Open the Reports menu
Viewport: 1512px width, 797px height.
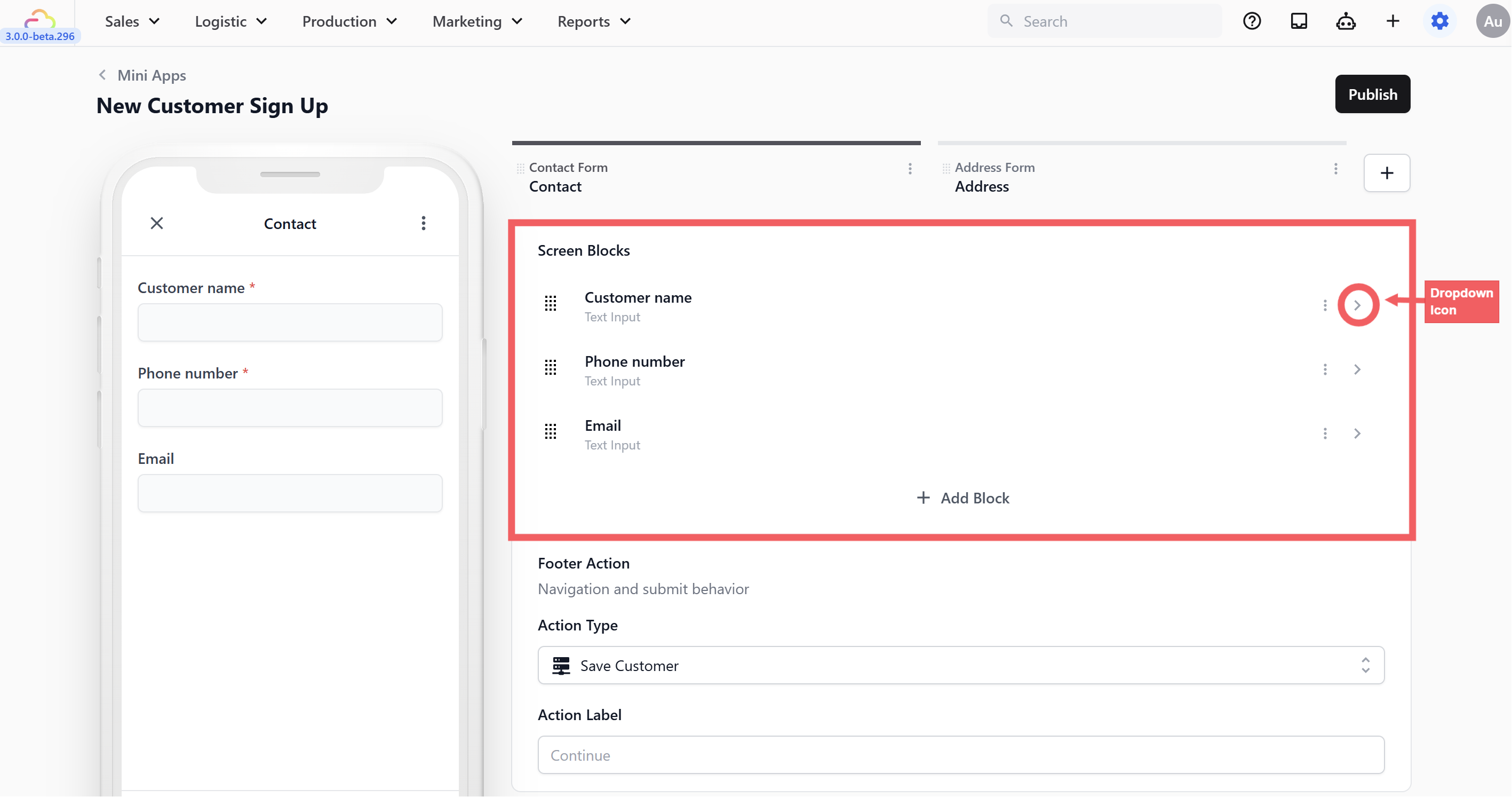pyautogui.click(x=593, y=22)
